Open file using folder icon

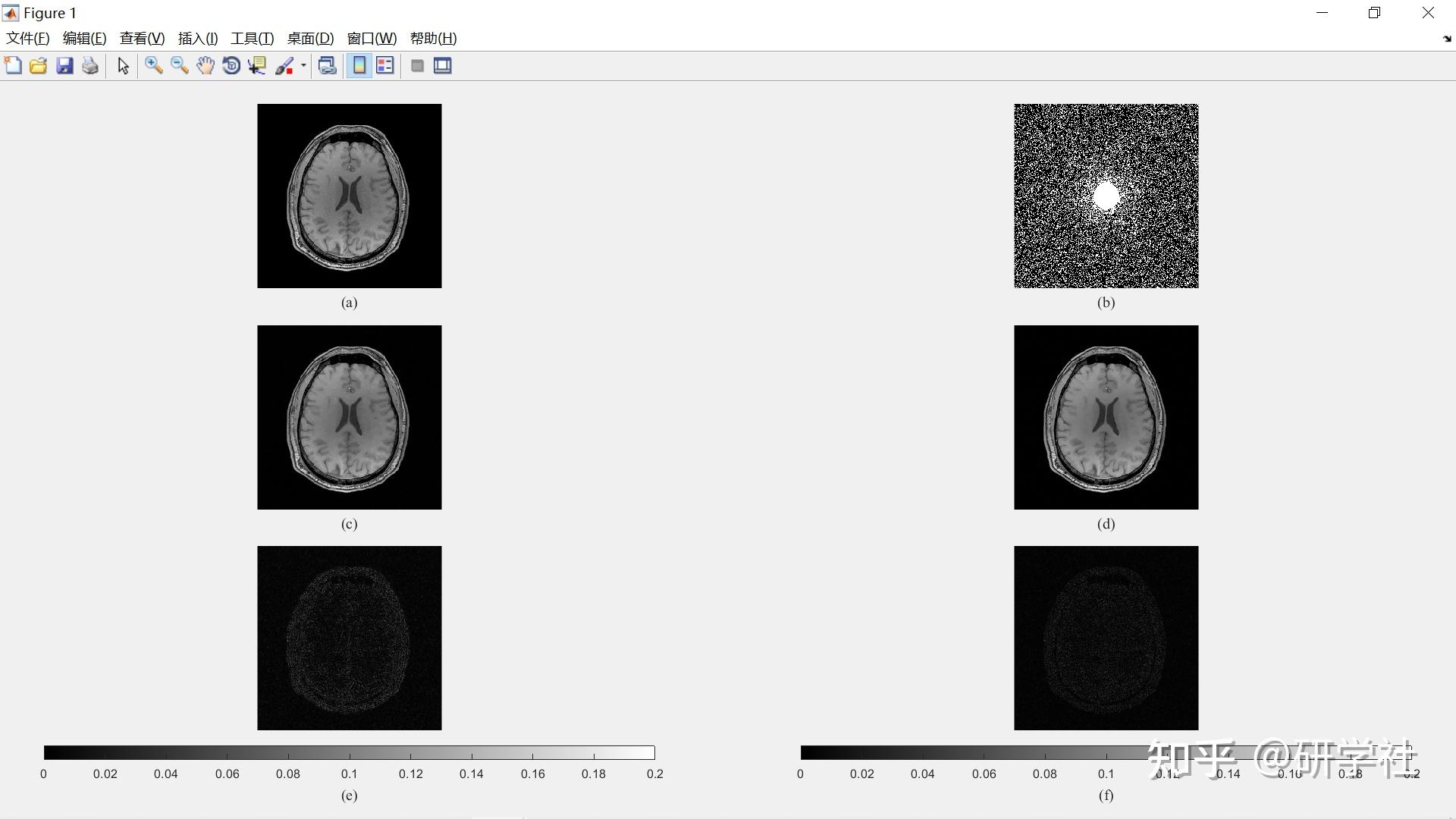[x=39, y=66]
